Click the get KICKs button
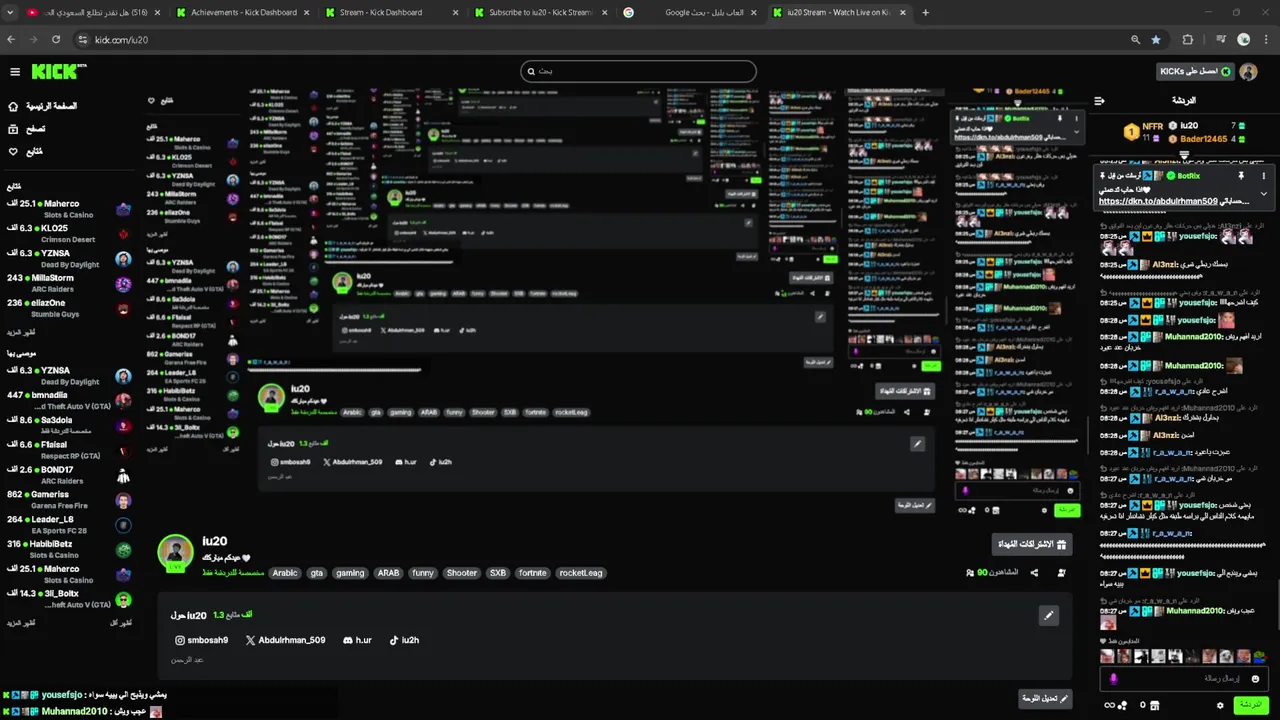 point(1195,72)
